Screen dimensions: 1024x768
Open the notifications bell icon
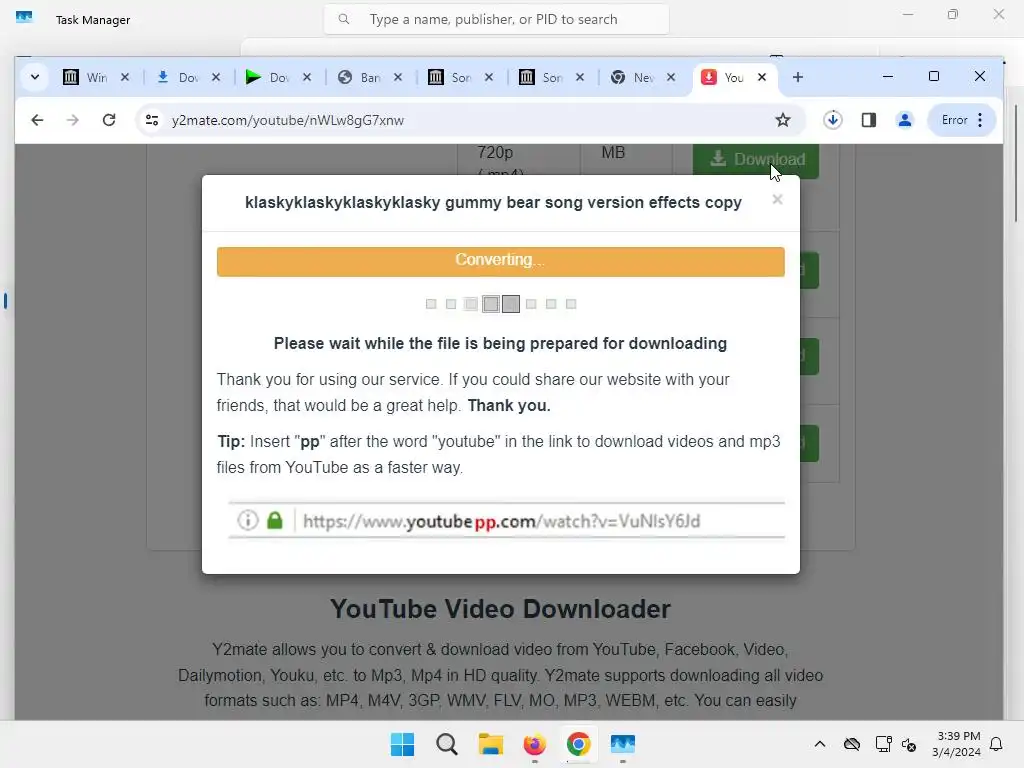click(x=996, y=744)
